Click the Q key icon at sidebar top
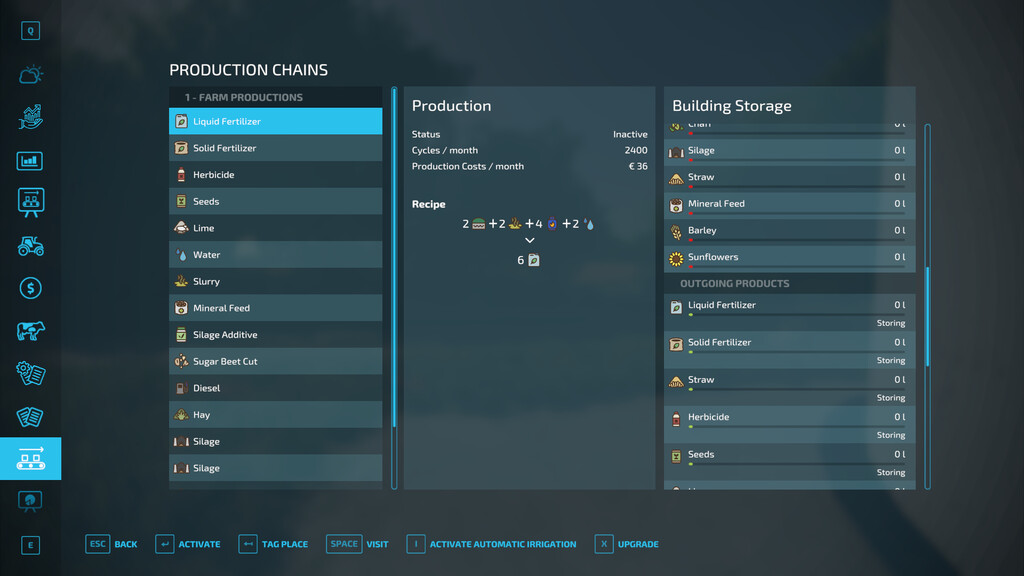This screenshot has width=1024, height=576. [x=31, y=31]
